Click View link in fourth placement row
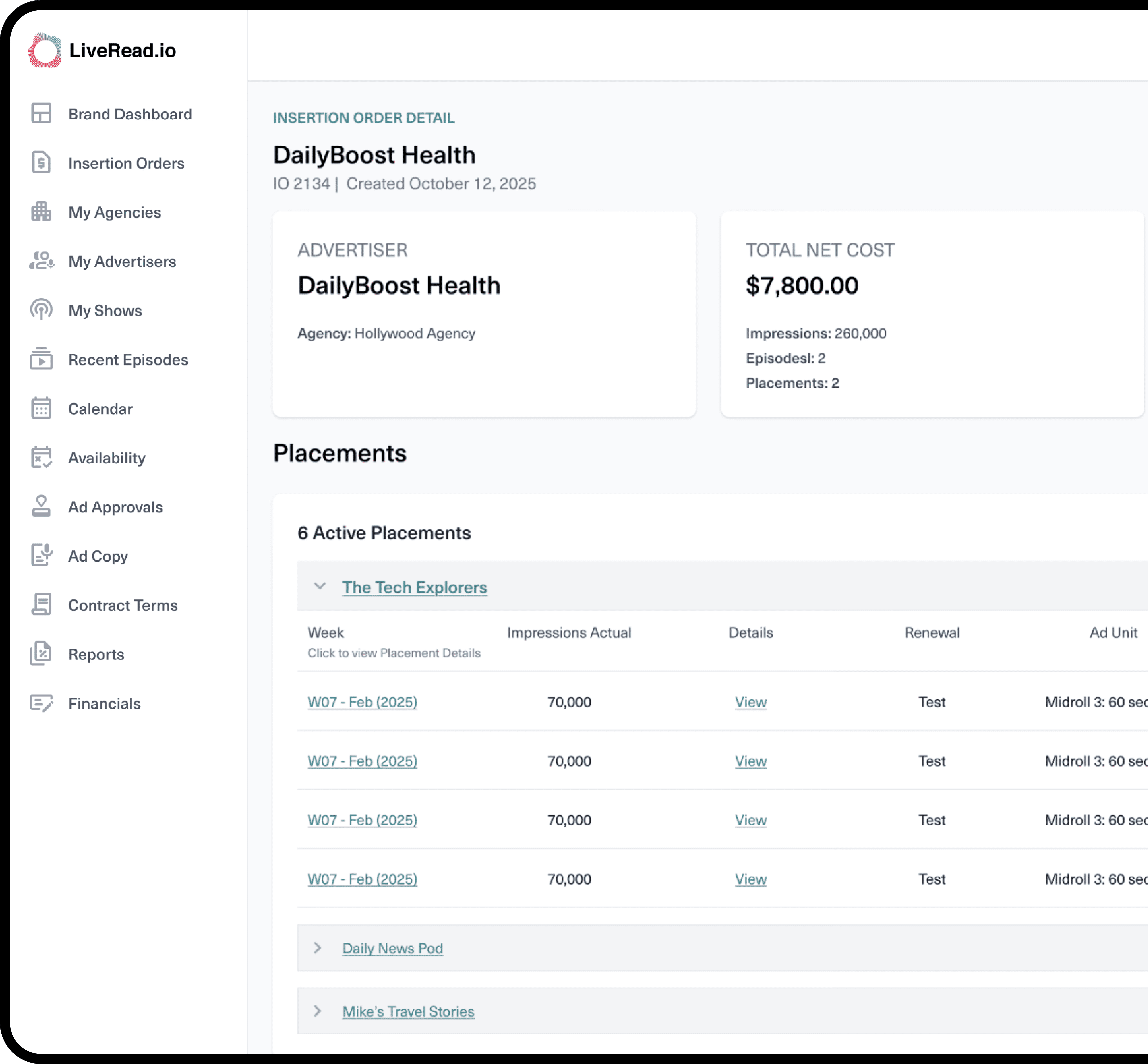The image size is (1148, 1064). point(751,879)
